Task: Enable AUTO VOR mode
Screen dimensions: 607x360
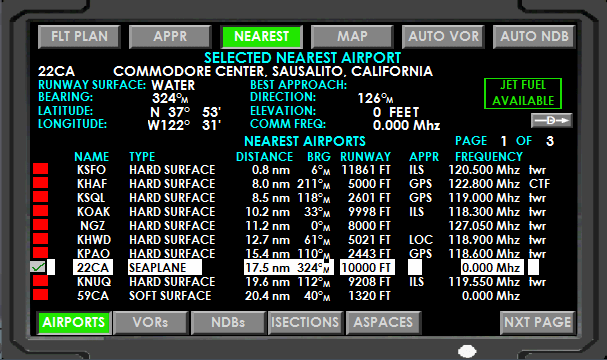Action: click(x=443, y=36)
